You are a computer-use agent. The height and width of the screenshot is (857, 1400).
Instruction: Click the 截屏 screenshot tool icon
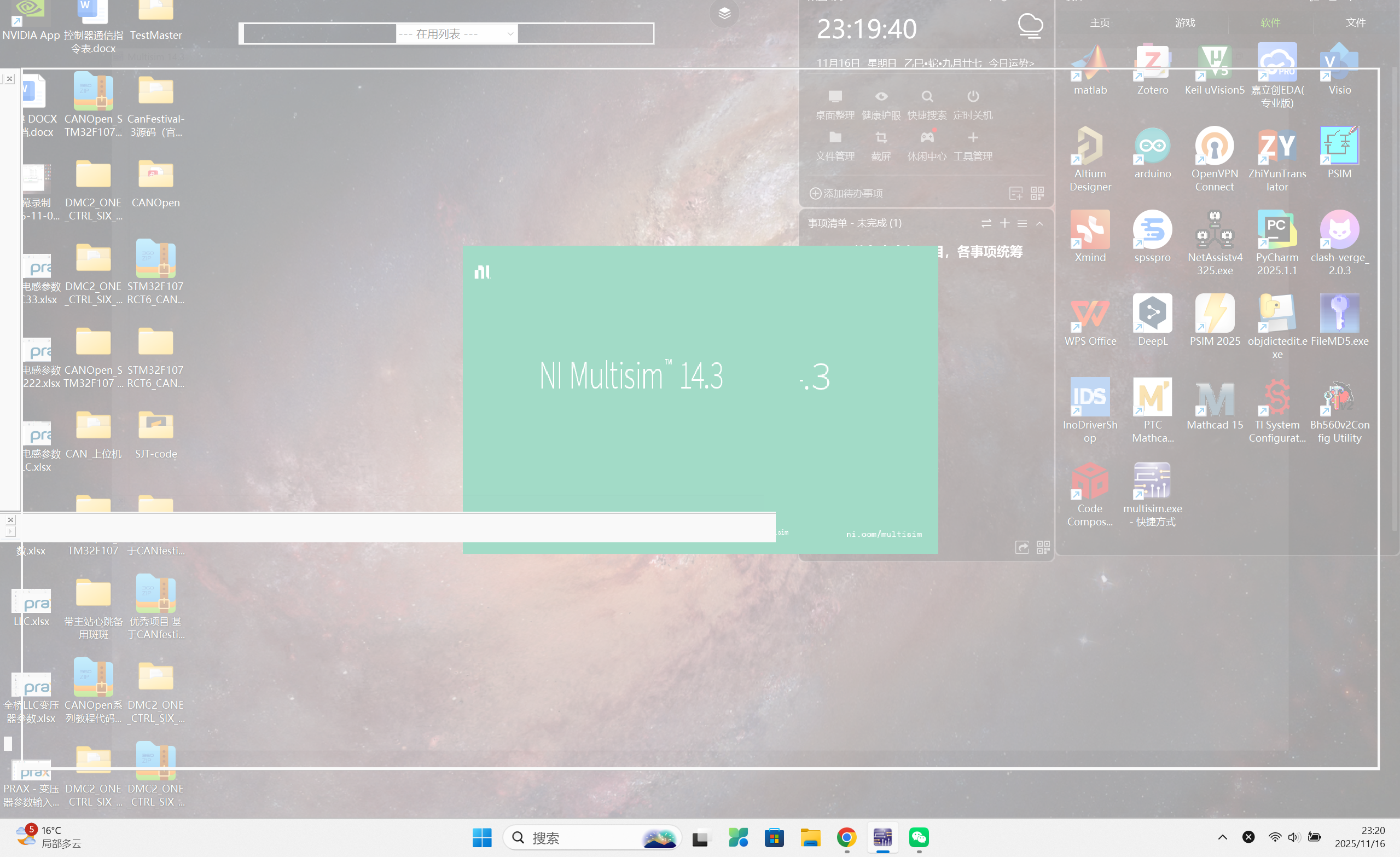(x=880, y=138)
